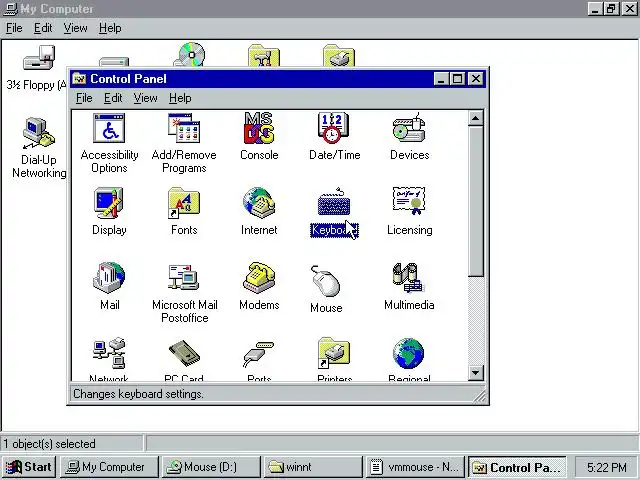Switch to Mouse (D:) taskbar button
640x480 pixels.
tap(211, 467)
